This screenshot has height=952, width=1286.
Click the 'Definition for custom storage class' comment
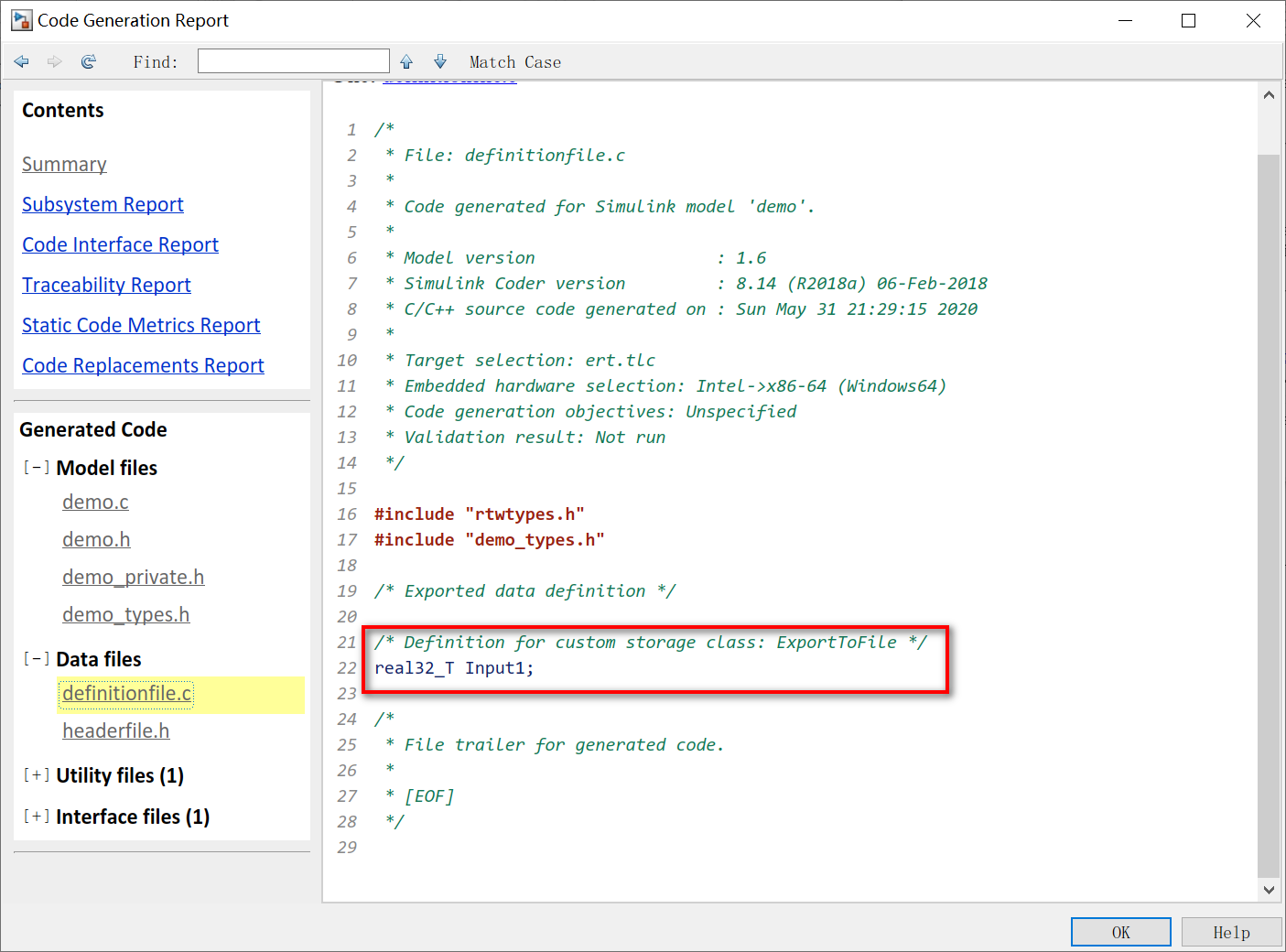(x=651, y=643)
